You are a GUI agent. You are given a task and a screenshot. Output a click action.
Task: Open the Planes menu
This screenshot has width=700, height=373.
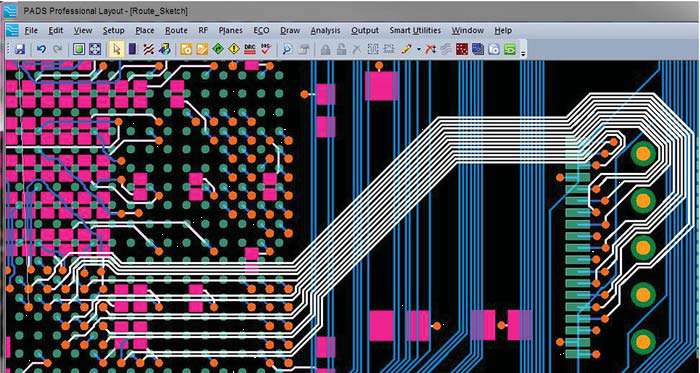point(230,30)
